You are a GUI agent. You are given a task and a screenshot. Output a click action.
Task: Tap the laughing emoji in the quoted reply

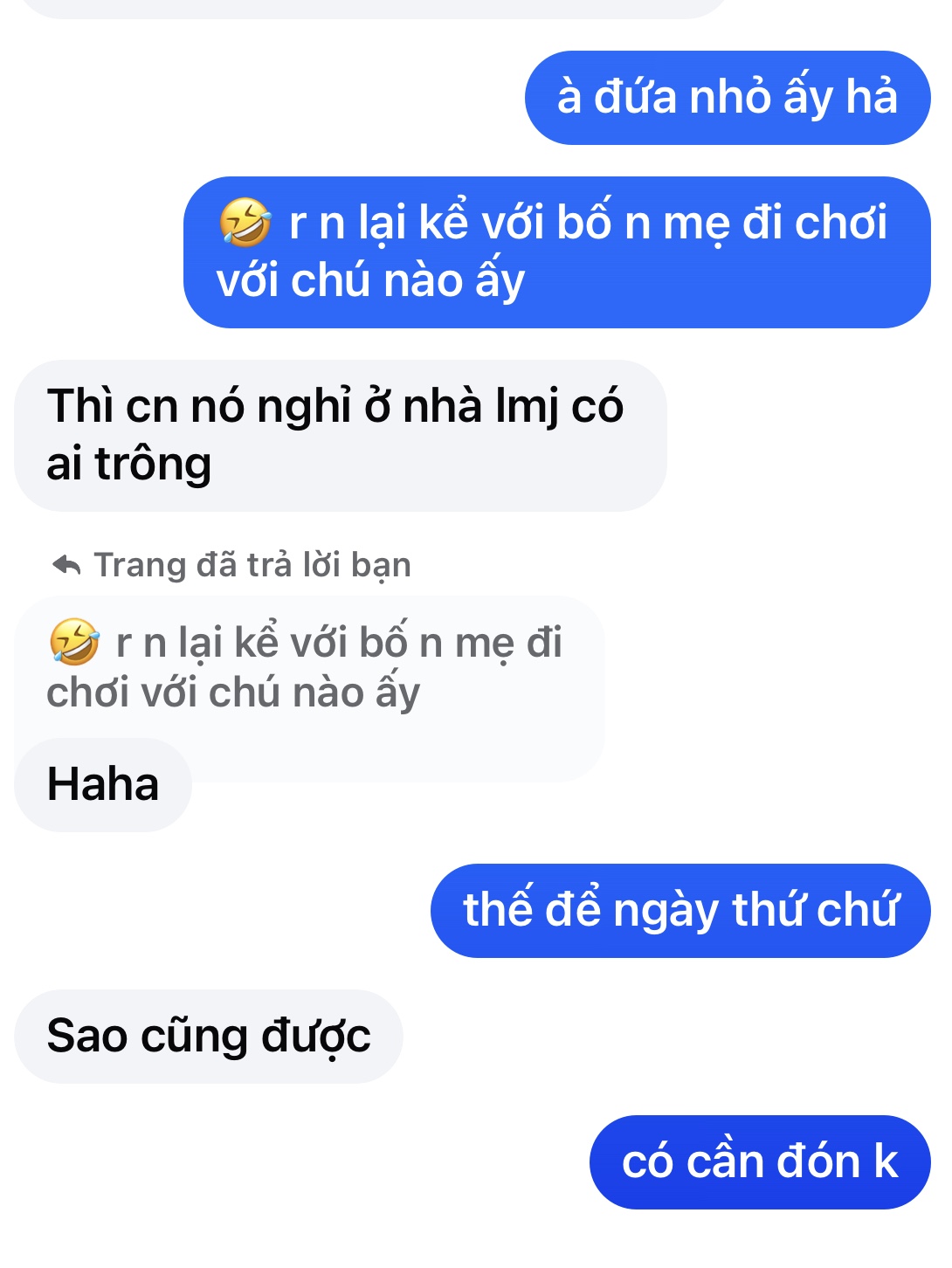(74, 643)
